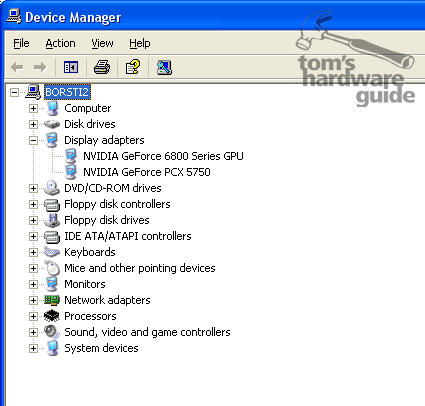Viewport: 425px width, 406px height.
Task: Select the NVIDIA GeForce PCX 5750 device
Action: (147, 172)
